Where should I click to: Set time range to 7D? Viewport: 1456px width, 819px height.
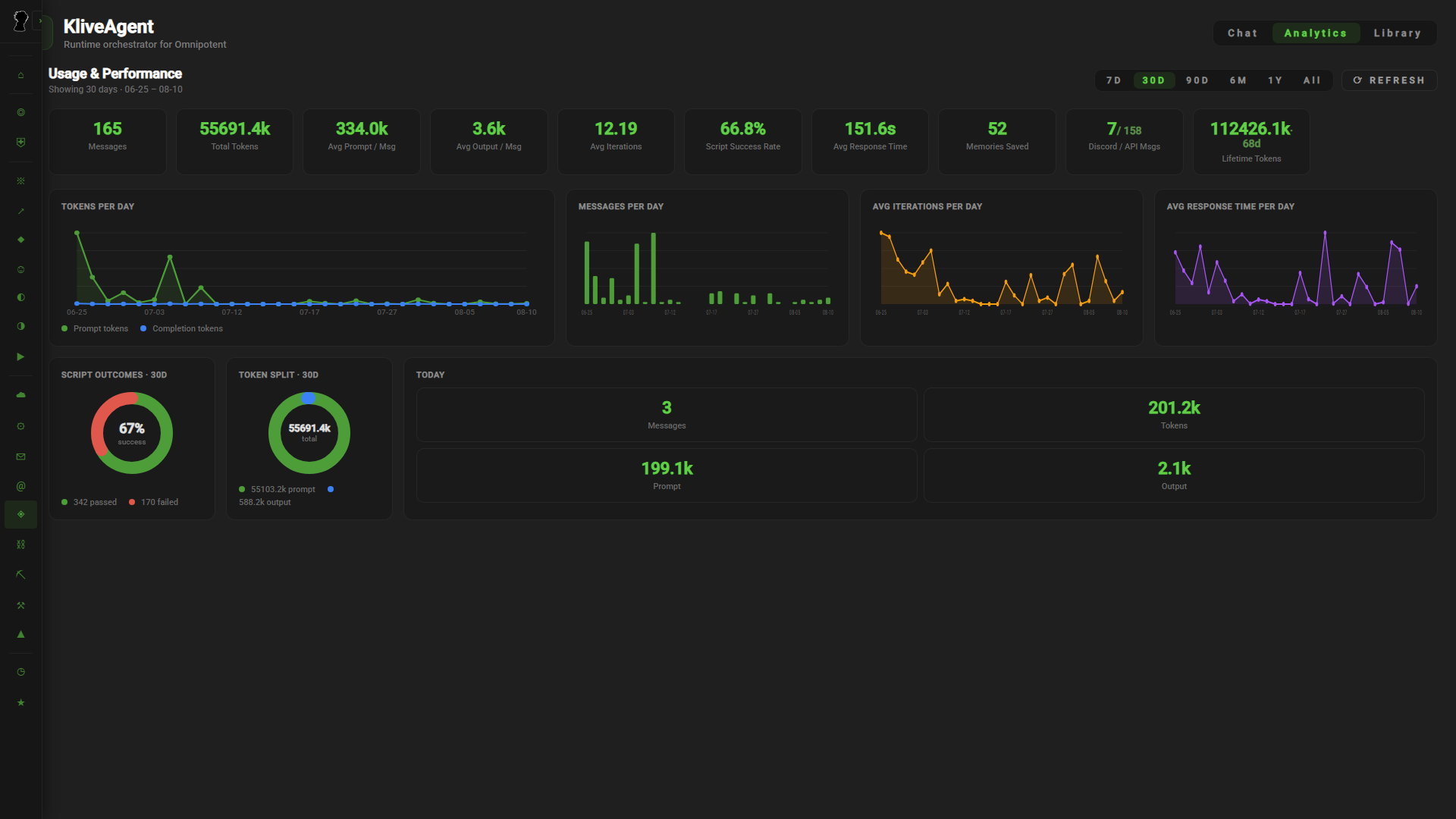(x=1113, y=80)
